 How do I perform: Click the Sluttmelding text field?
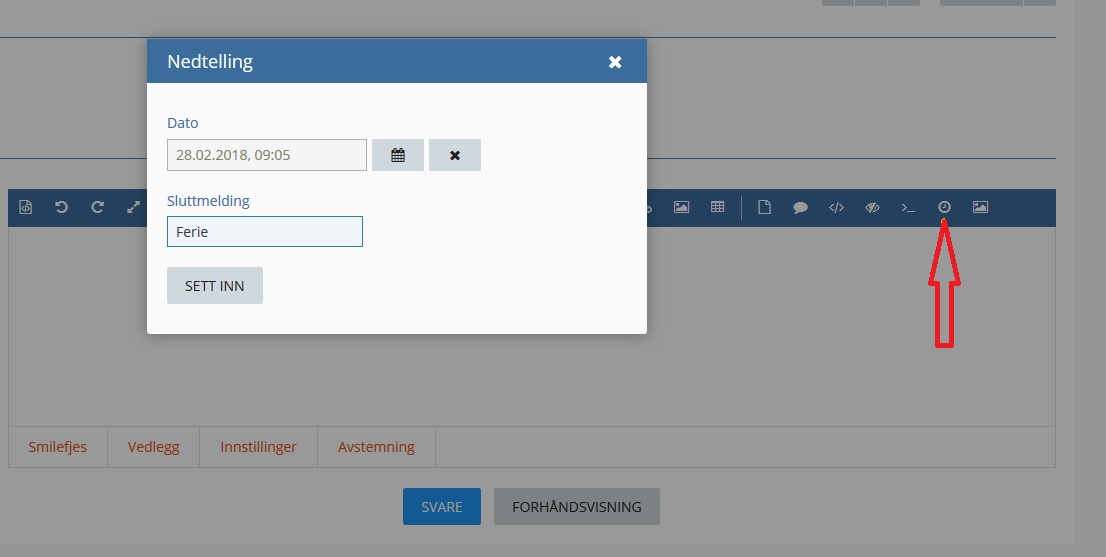tap(265, 232)
